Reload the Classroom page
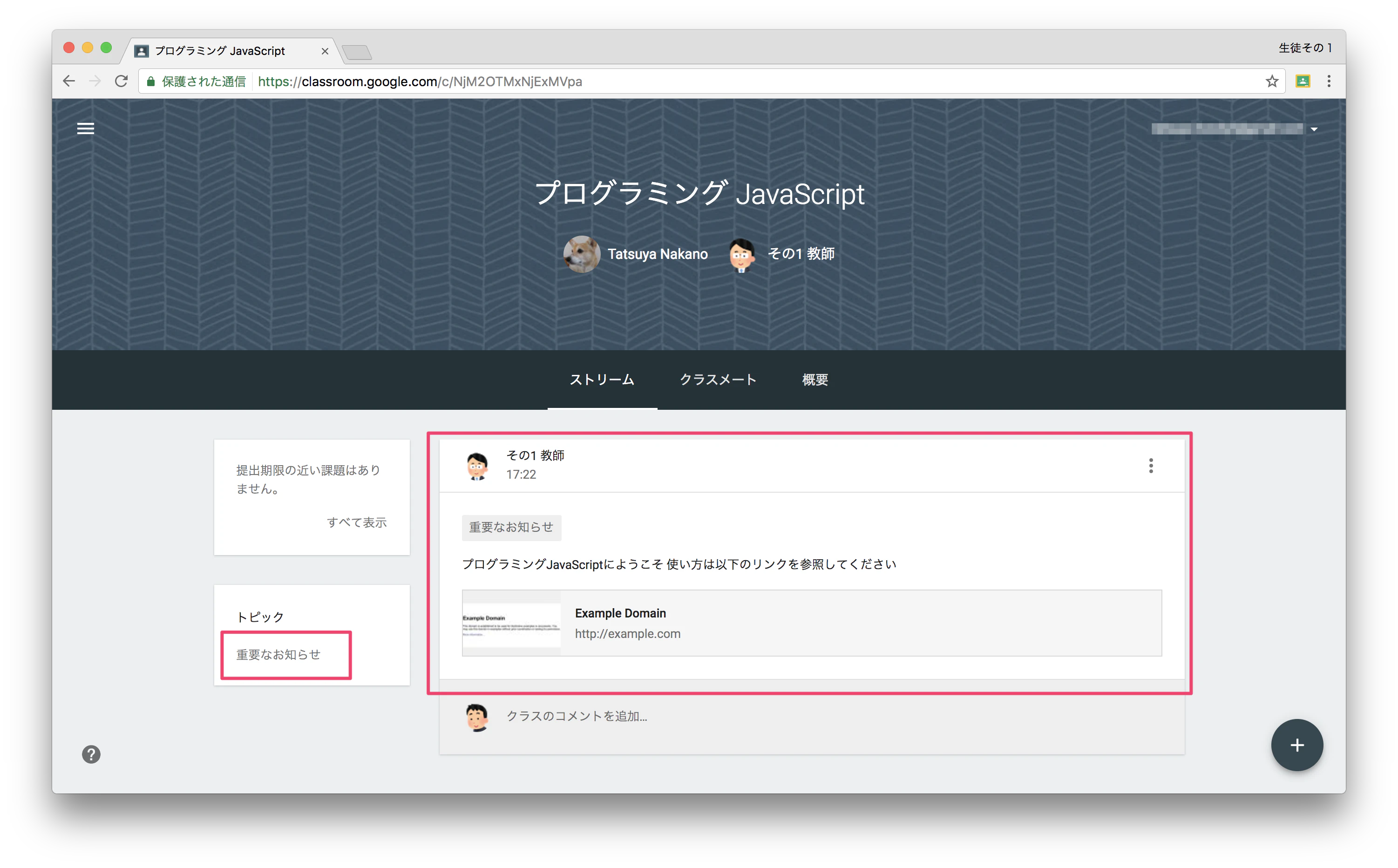 point(121,81)
